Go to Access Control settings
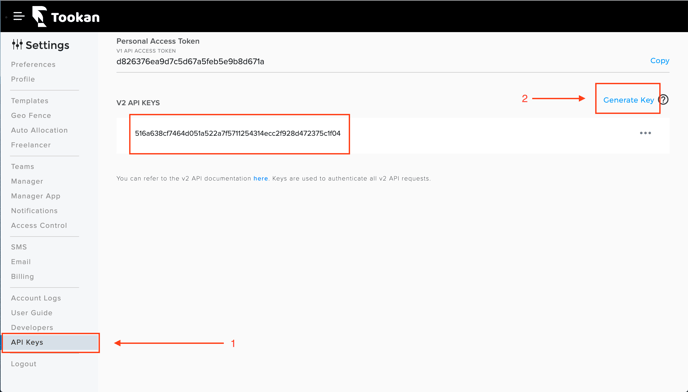688x392 pixels. 39,226
